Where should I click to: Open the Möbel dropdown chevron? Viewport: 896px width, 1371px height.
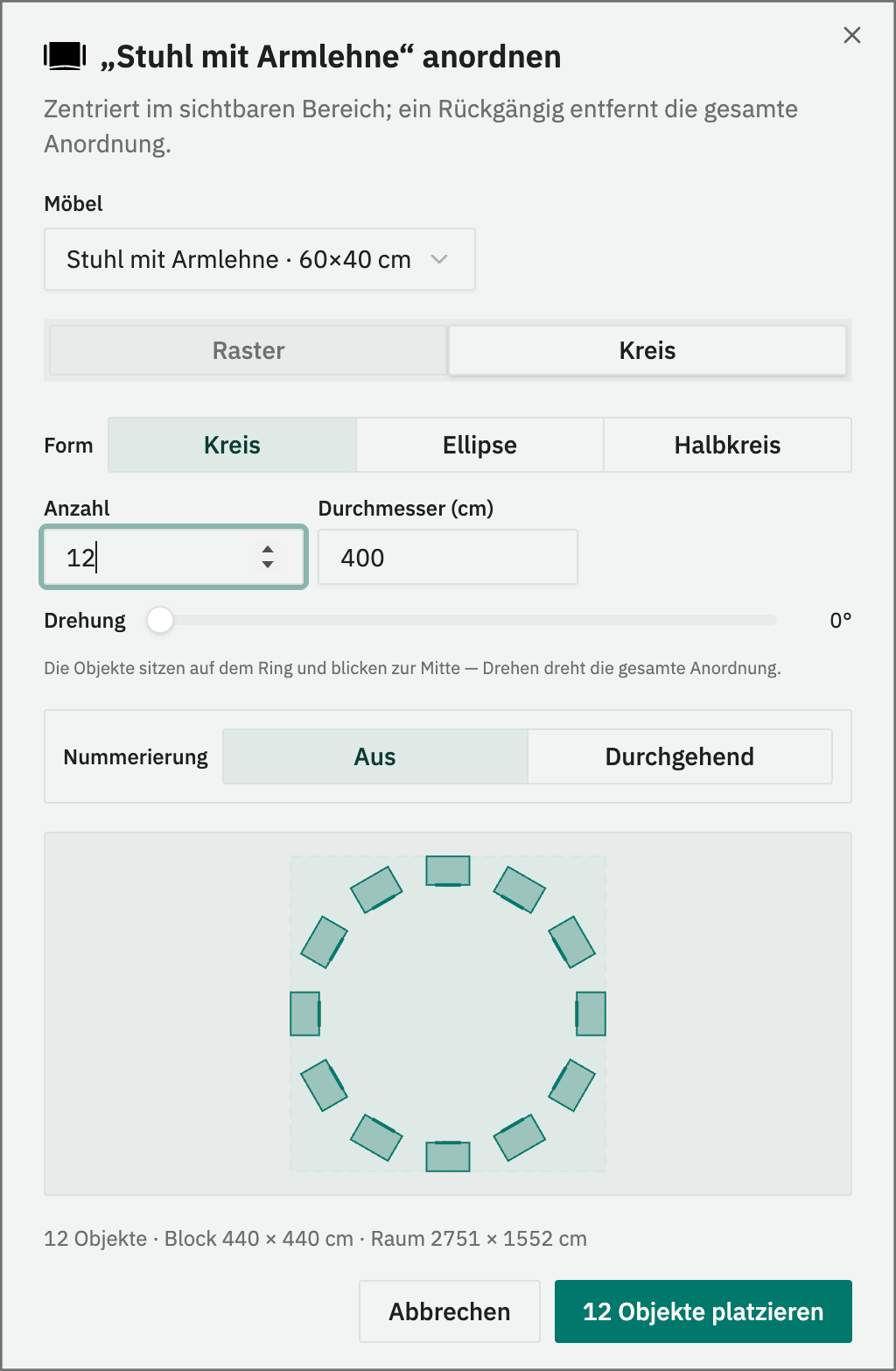point(439,259)
